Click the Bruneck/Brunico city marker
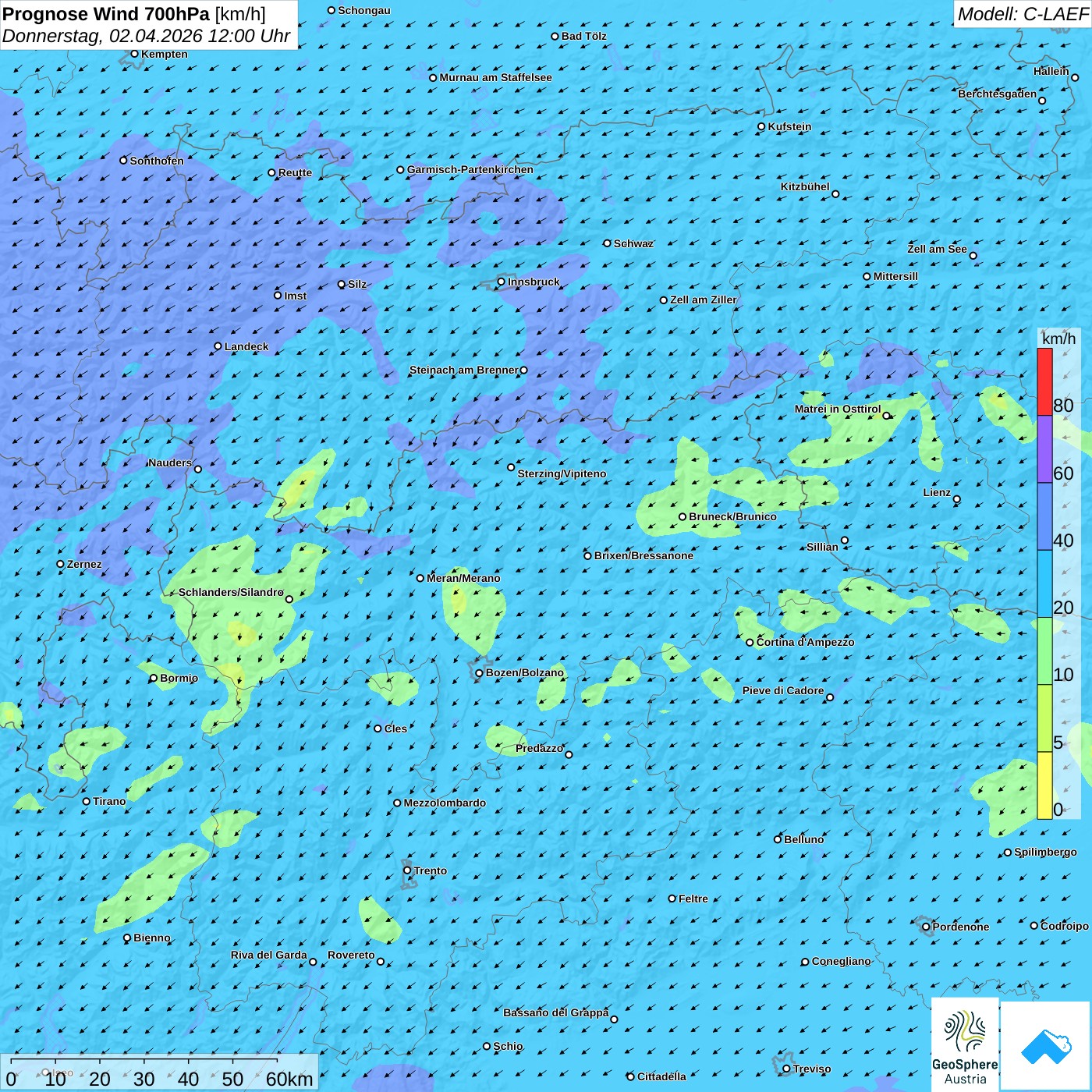Screen dimensions: 1092x1092 pos(682,516)
